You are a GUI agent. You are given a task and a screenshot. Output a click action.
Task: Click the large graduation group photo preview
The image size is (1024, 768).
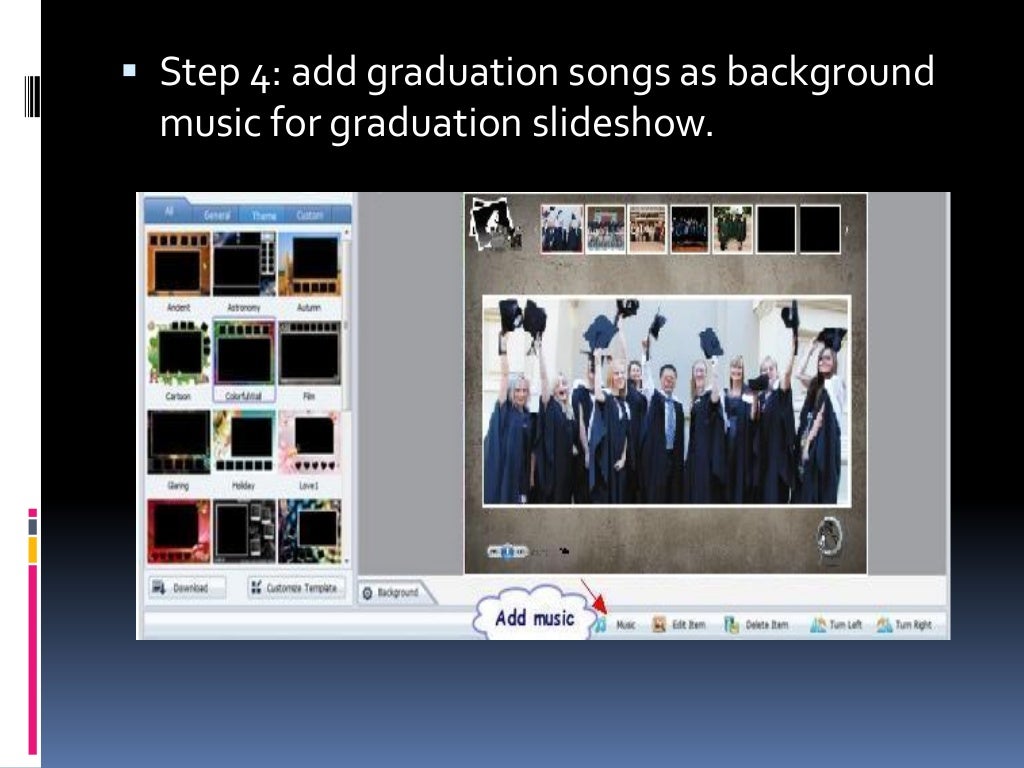coord(666,400)
